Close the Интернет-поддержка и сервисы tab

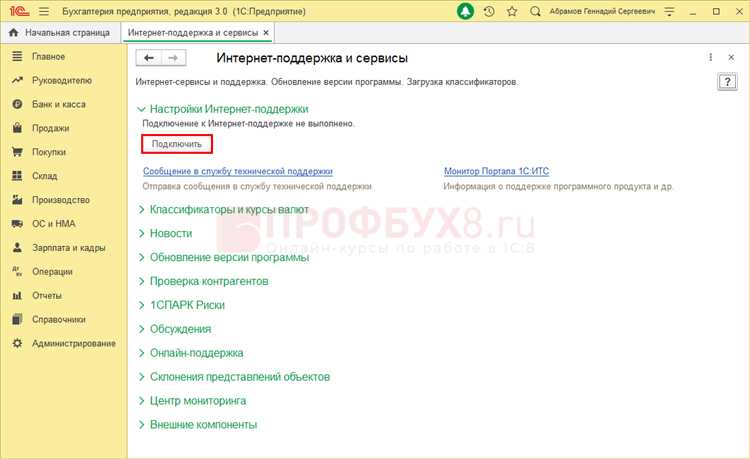point(266,33)
